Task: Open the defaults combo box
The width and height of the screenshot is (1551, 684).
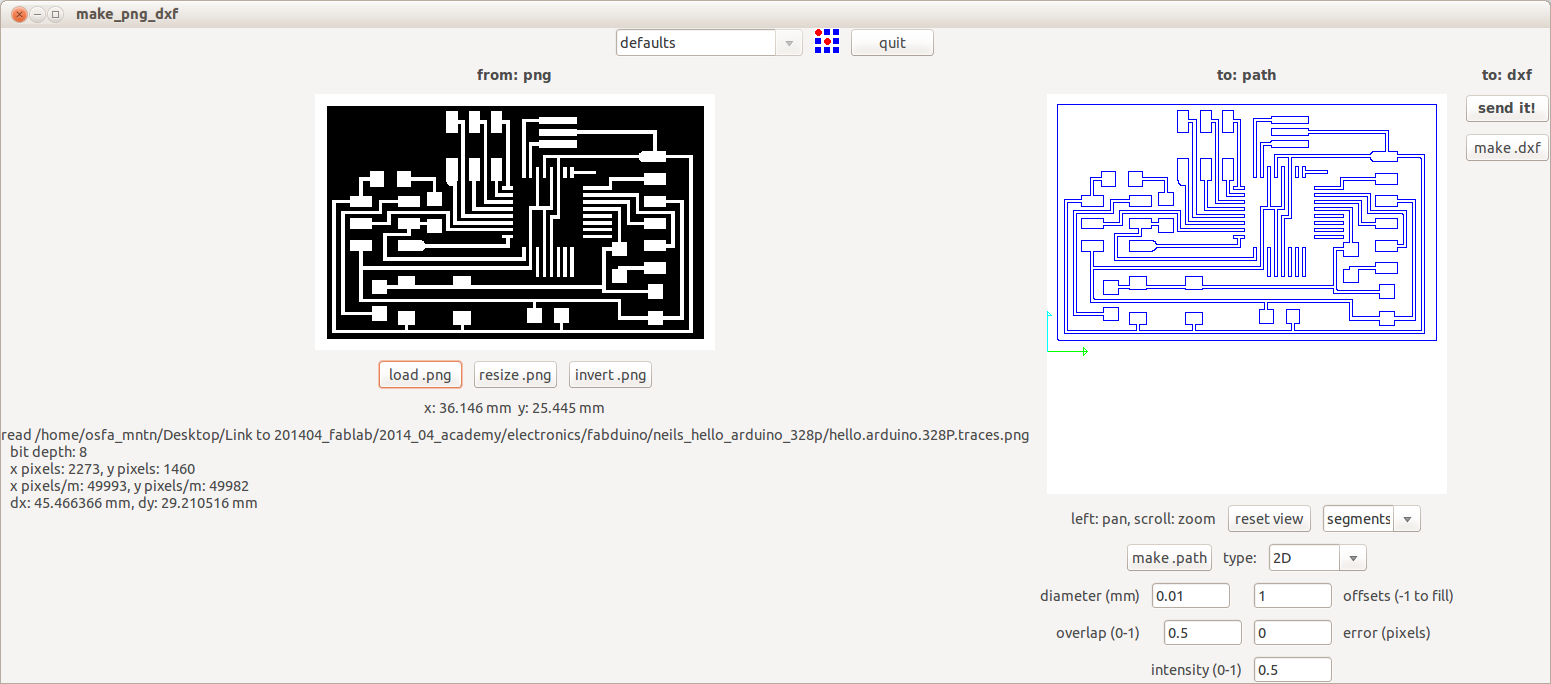Action: click(709, 43)
